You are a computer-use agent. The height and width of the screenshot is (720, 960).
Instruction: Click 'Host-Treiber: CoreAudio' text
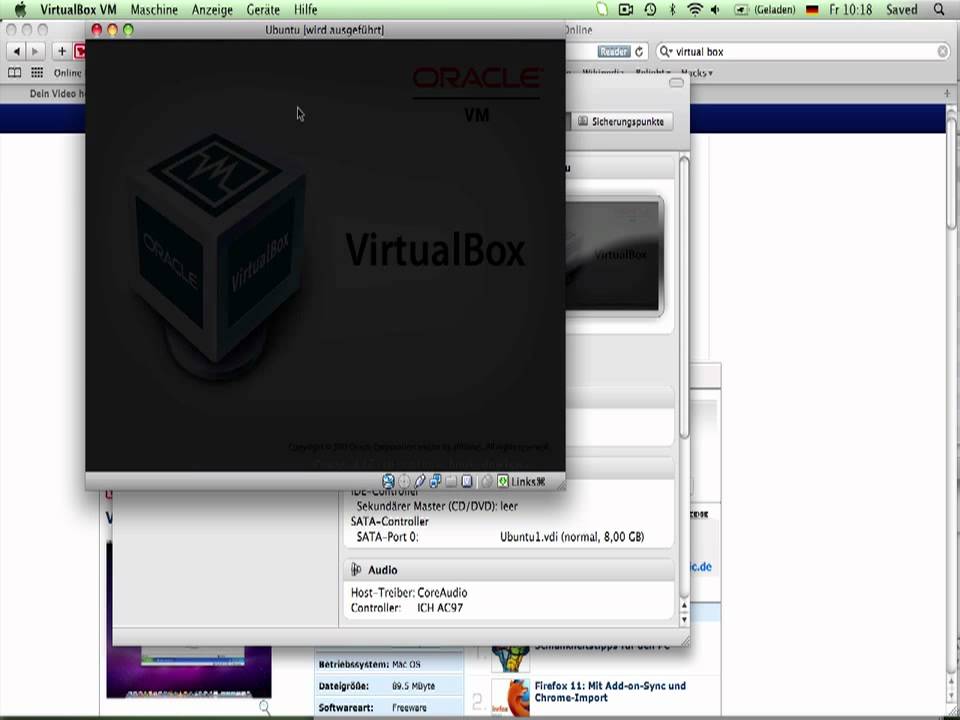[x=409, y=593]
